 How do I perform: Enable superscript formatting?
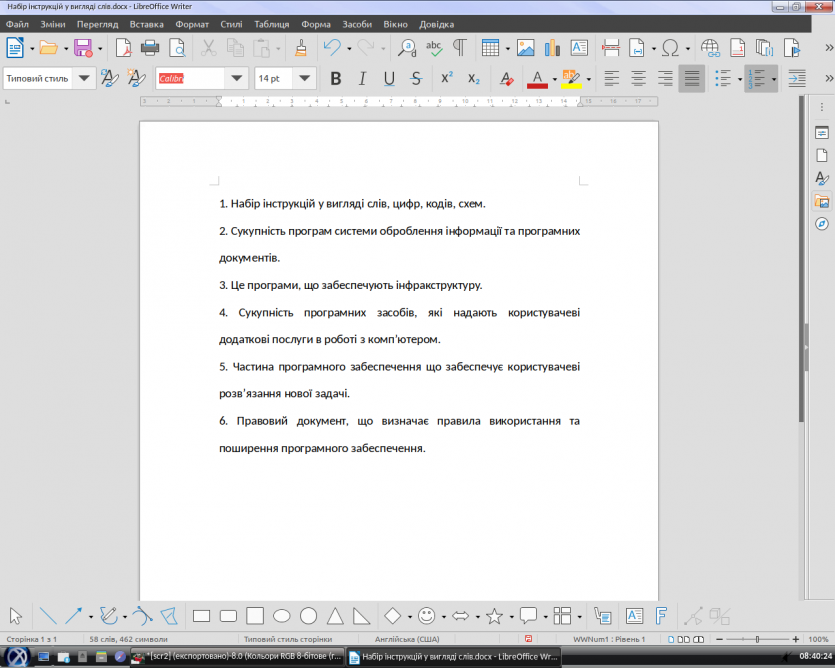point(446,77)
